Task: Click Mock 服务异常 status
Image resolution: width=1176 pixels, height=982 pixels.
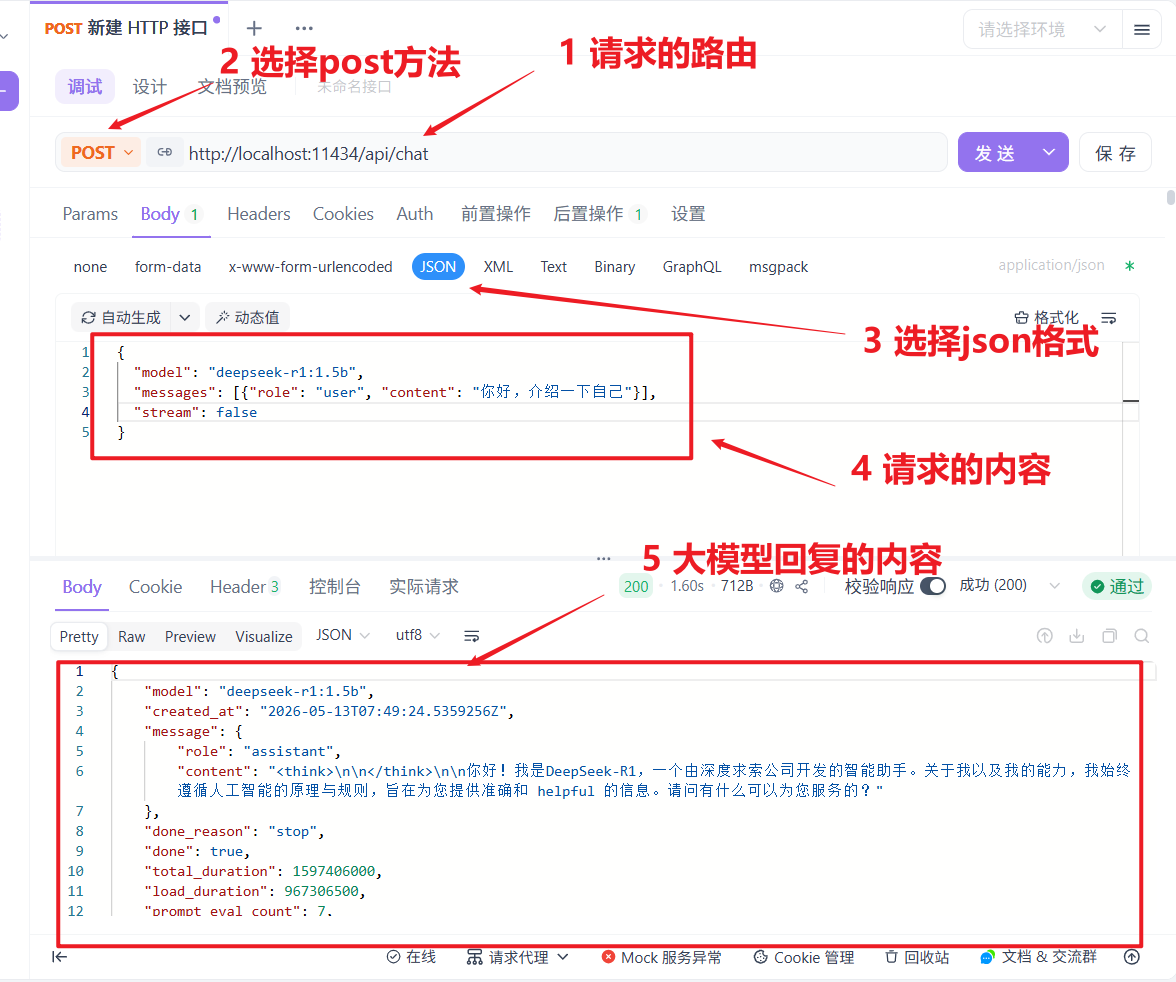Action: click(662, 957)
